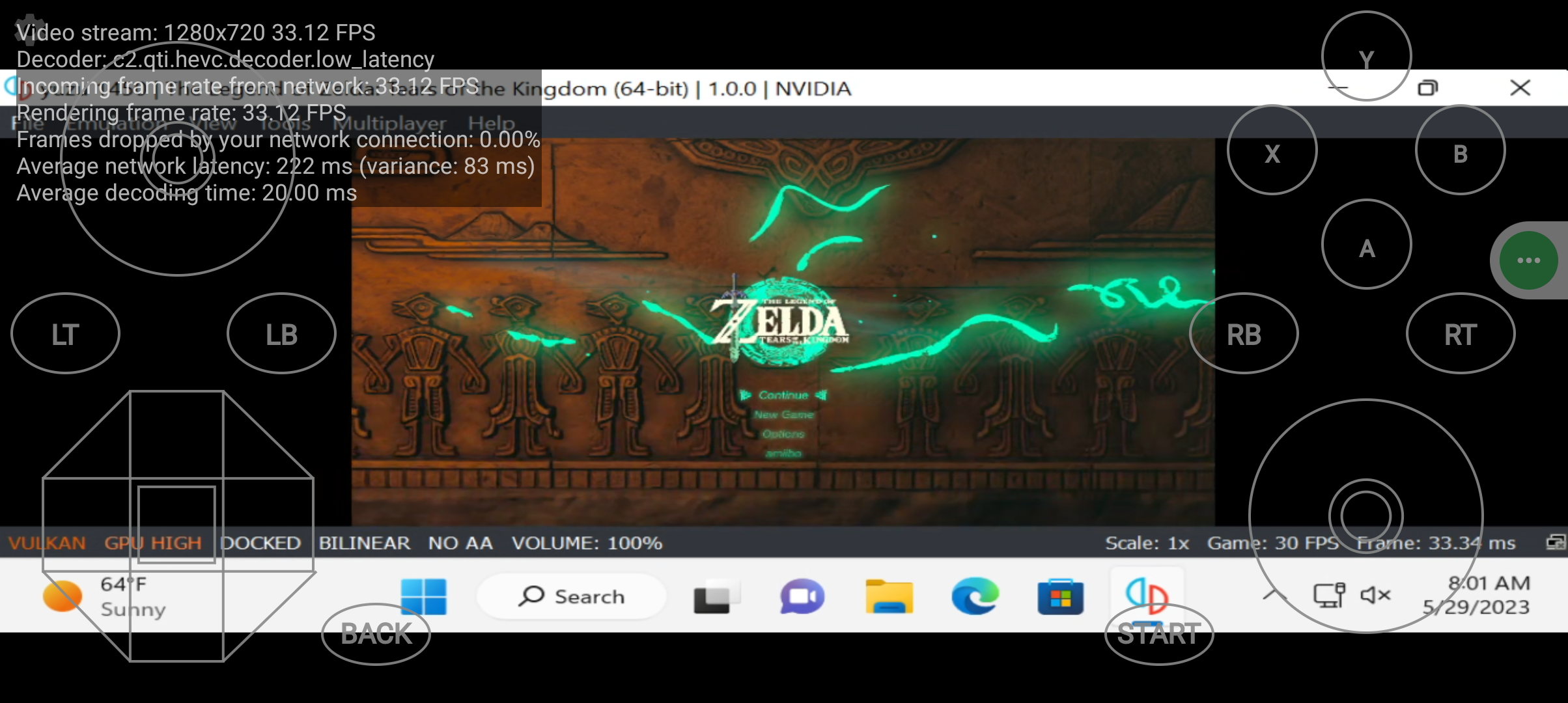Click VOLUME 100% to adjust game volume
Screen dimensions: 1568x703
pos(587,543)
